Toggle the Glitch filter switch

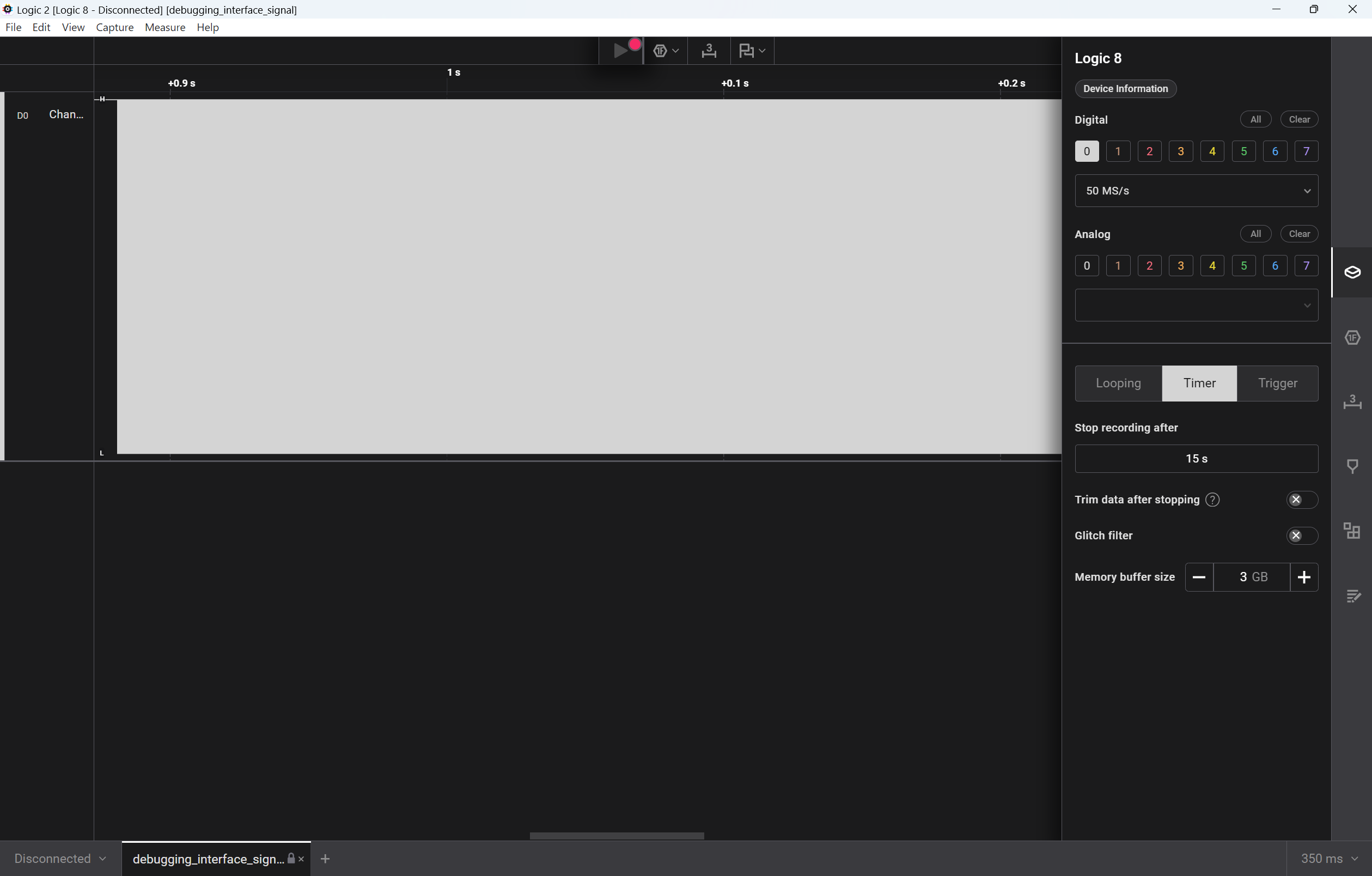1301,536
